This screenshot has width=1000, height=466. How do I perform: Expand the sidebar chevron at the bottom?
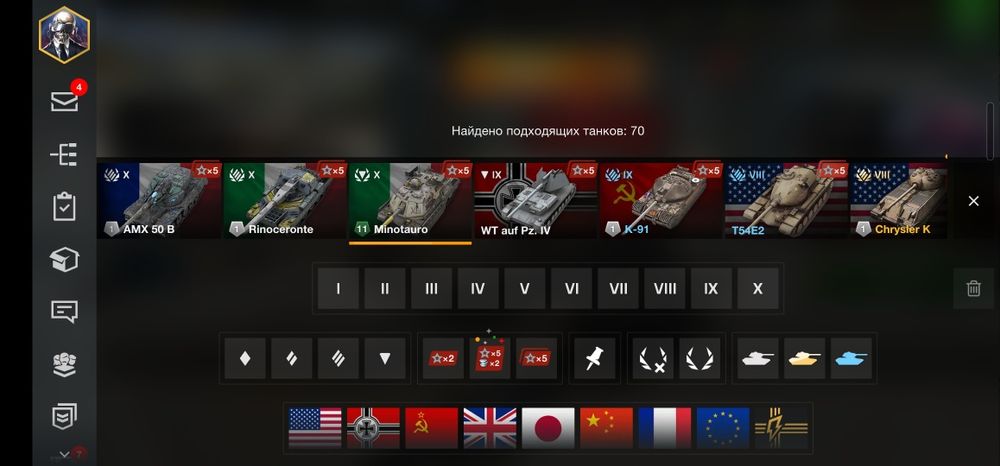tap(64, 454)
